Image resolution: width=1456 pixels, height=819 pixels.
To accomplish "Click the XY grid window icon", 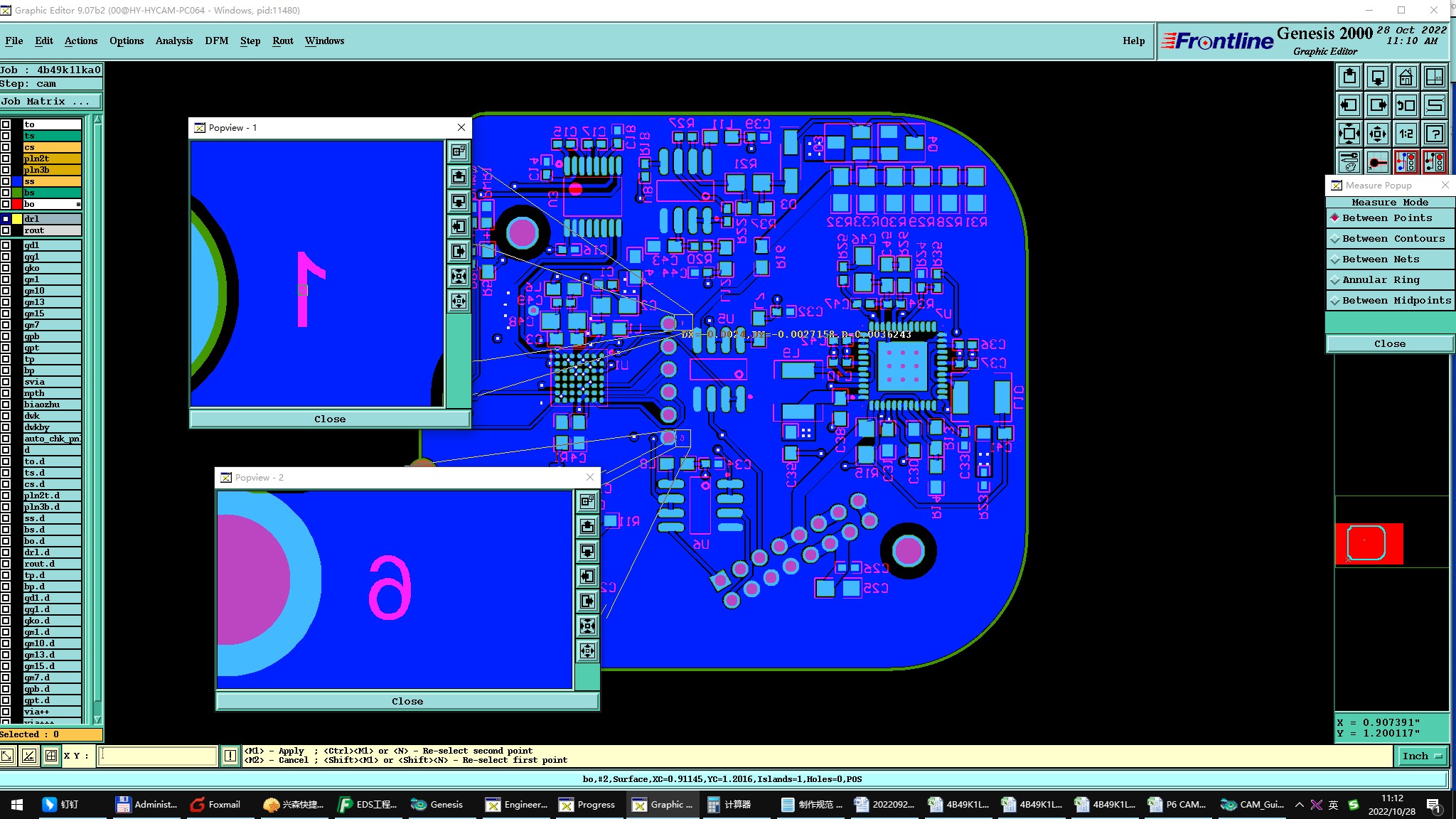I will click(1435, 77).
